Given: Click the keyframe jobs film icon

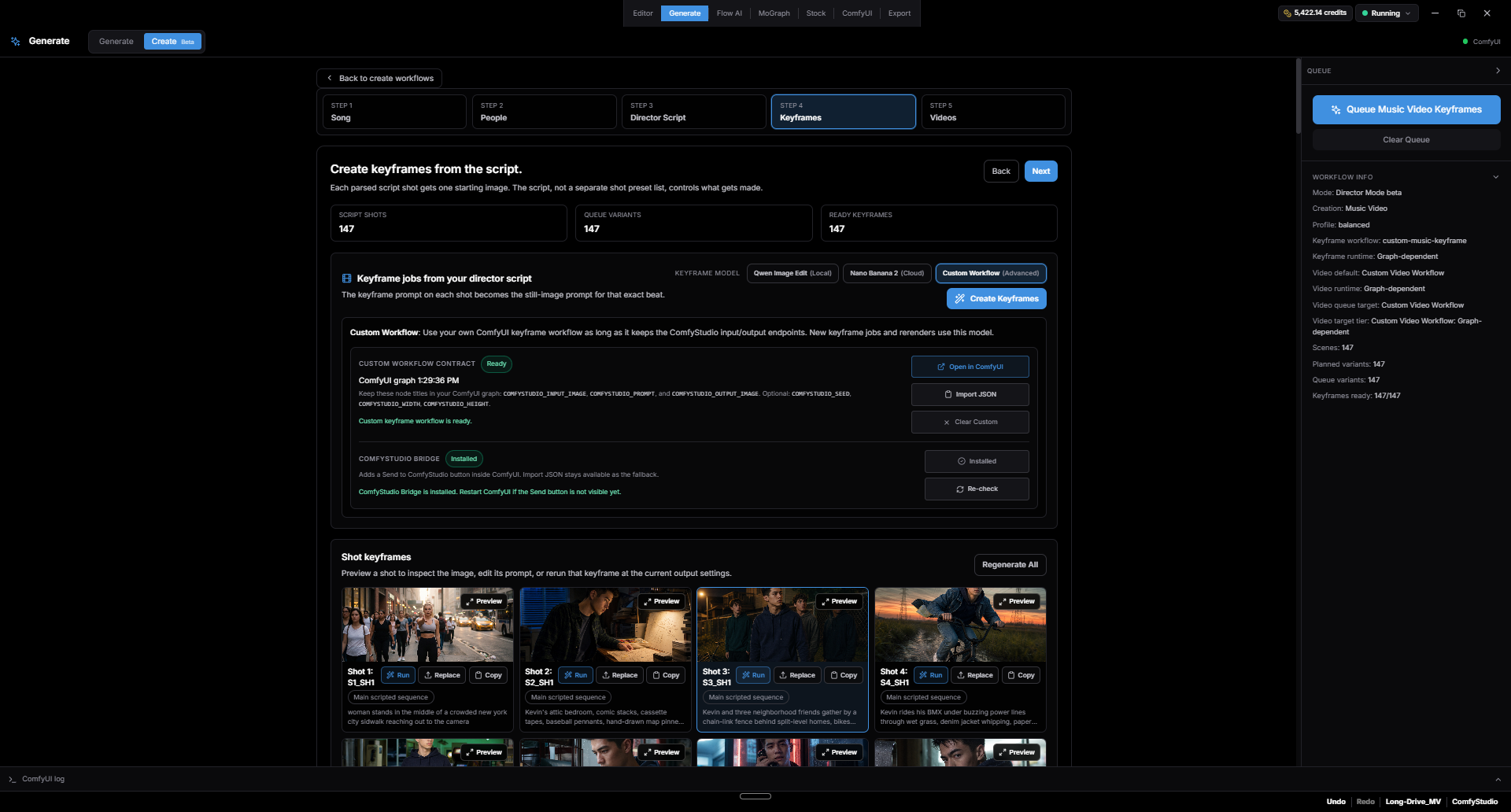Looking at the screenshot, I should point(346,279).
